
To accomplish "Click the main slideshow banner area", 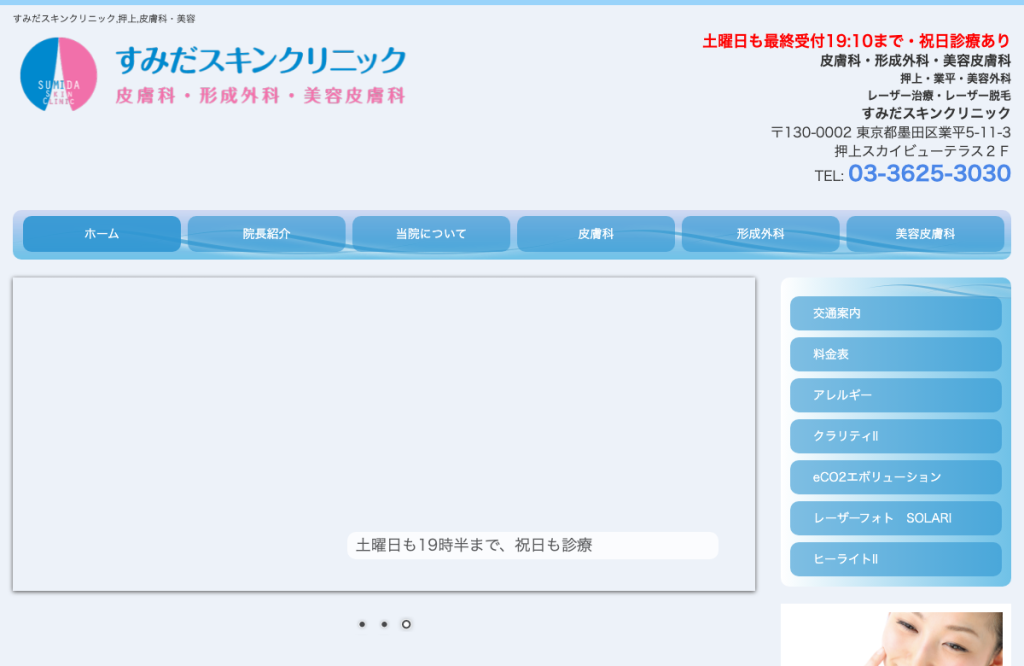I will [384, 434].
